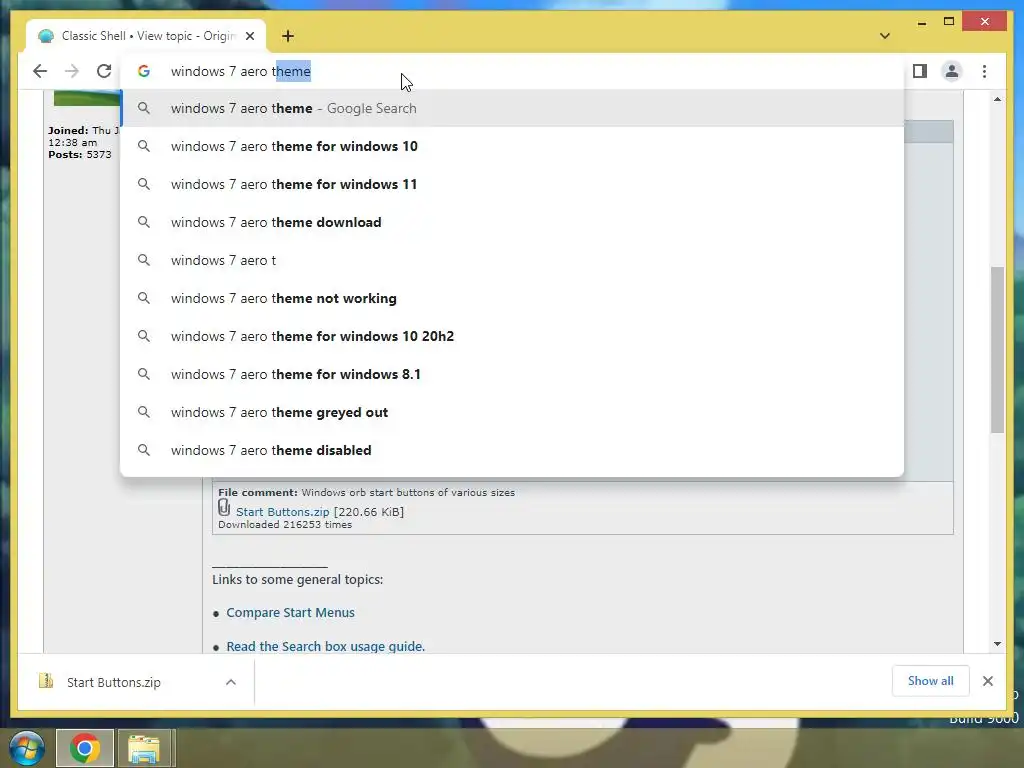Screen dimensions: 1024x768
Task: Choose the 'windows 7 aero t' suggestion
Action: [x=513, y=260]
